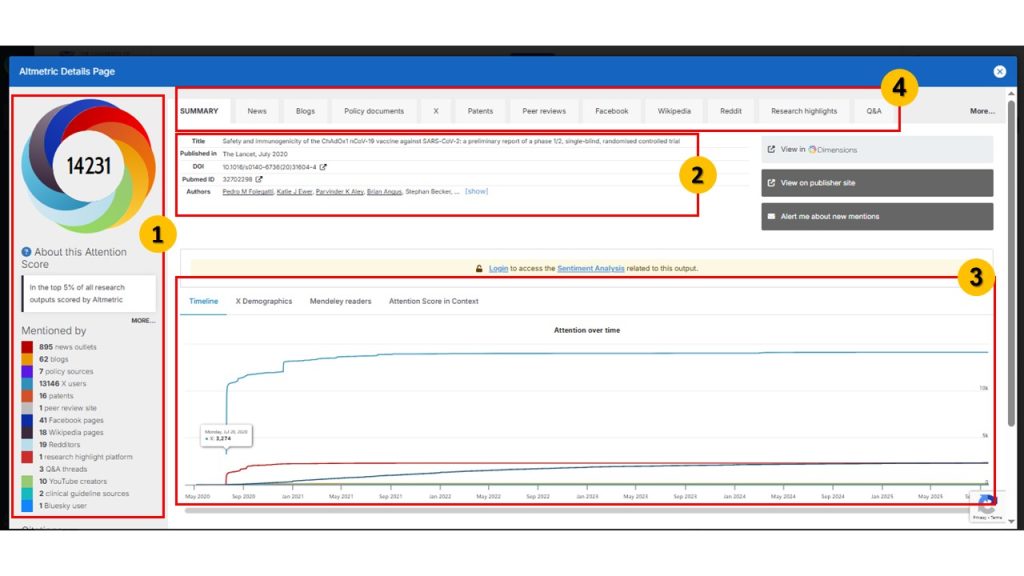The height and width of the screenshot is (576, 1024).
Task: Open the Sentiment Analysis link
Action: click(590, 268)
